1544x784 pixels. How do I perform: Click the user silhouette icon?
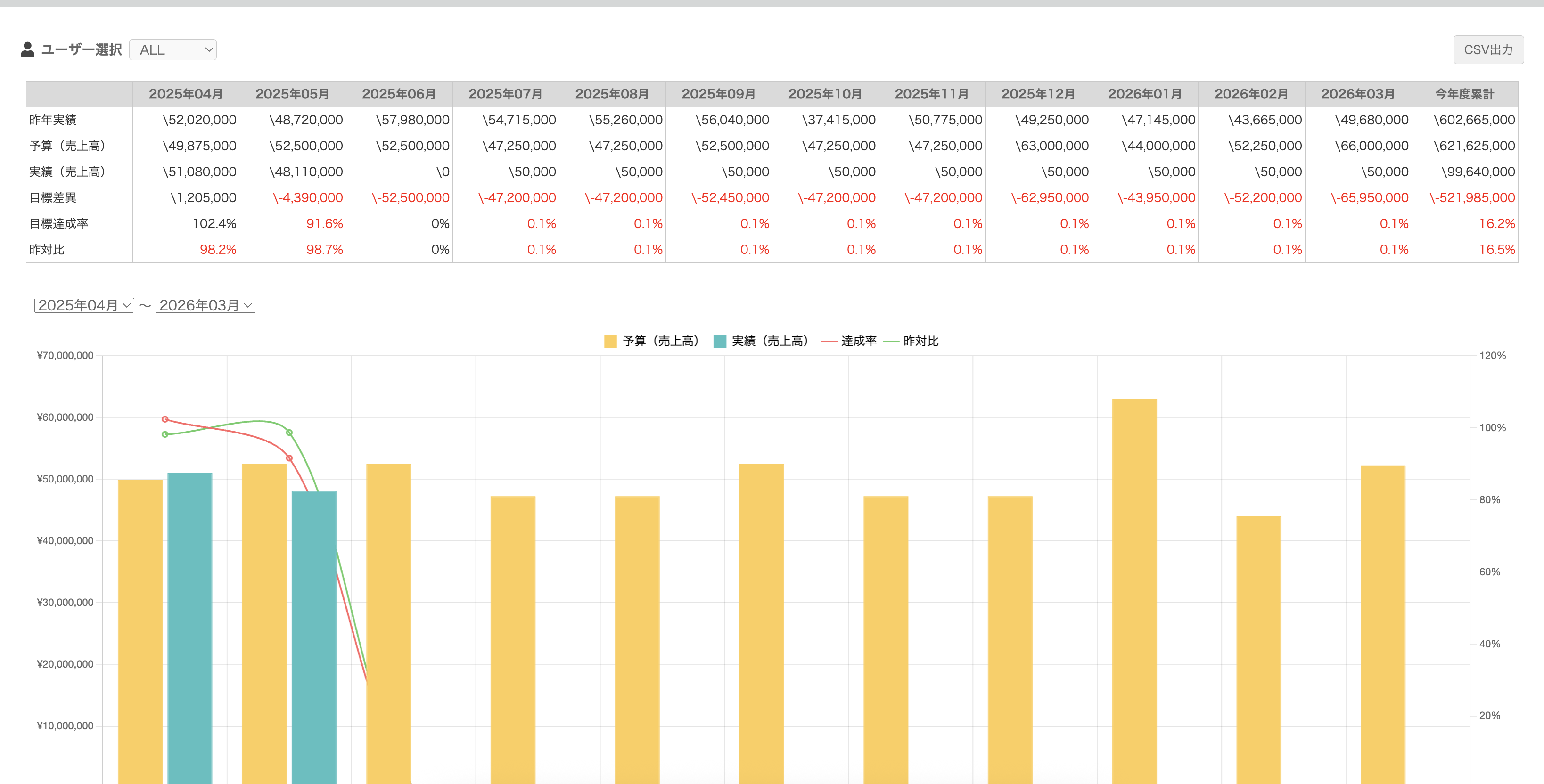[x=27, y=50]
